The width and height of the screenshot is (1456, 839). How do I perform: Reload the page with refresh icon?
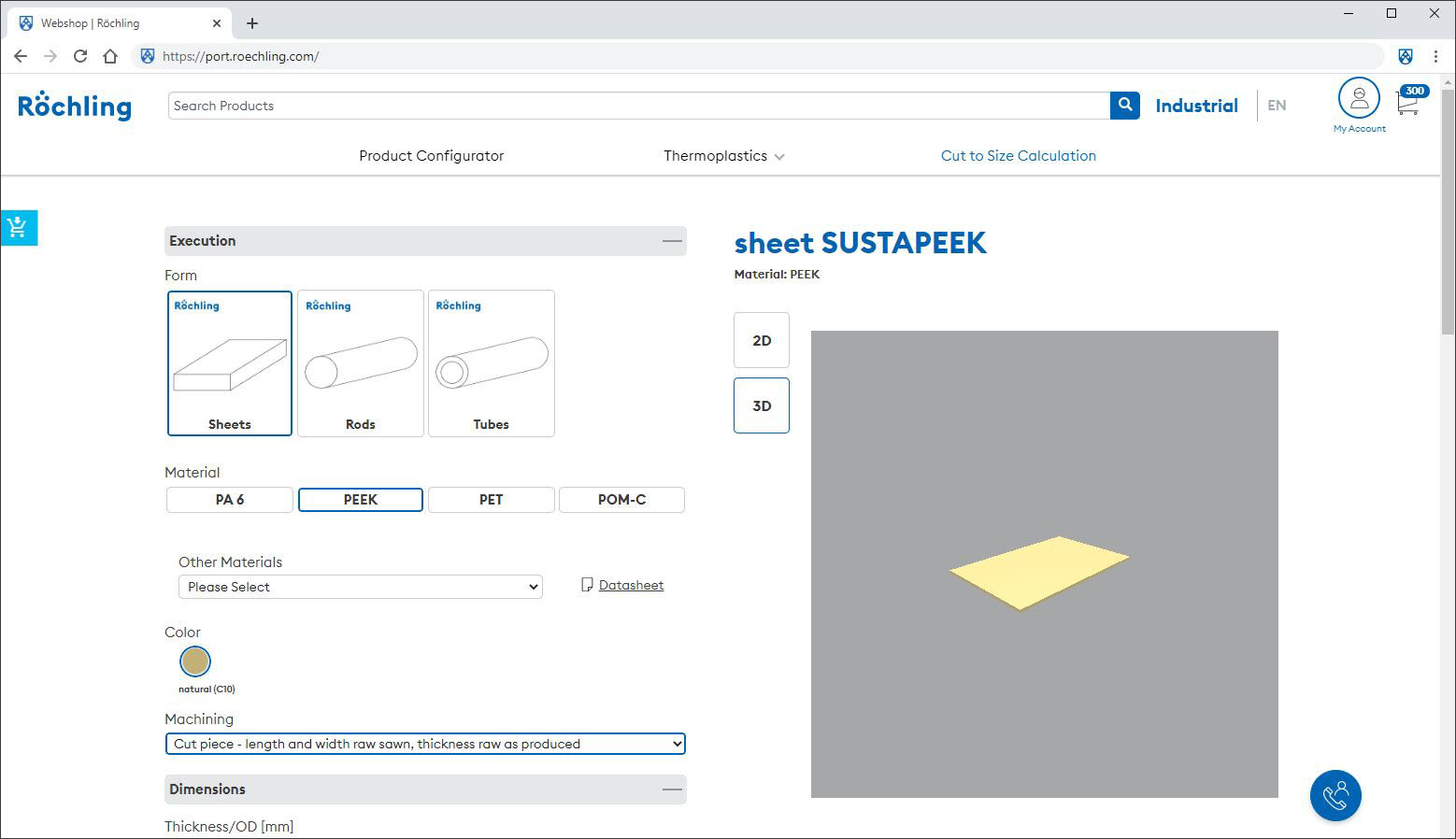click(80, 56)
